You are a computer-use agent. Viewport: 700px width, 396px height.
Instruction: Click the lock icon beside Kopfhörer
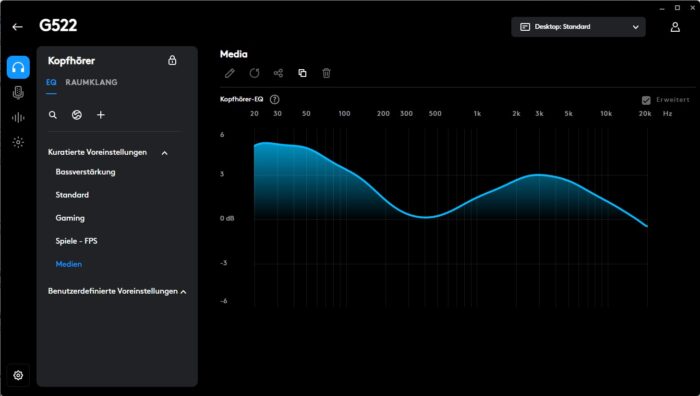point(172,60)
